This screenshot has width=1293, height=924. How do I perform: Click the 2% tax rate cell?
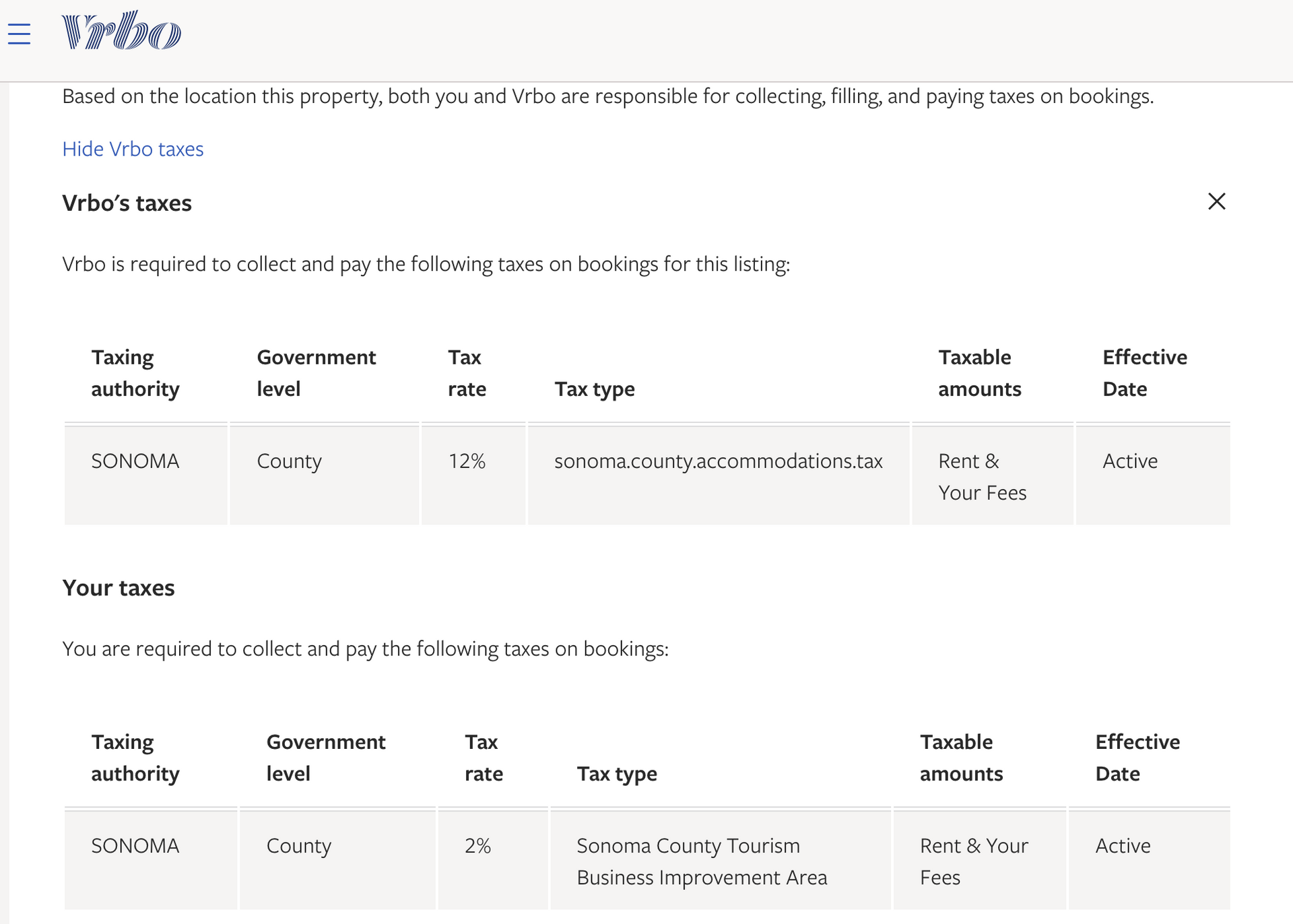[x=477, y=846]
